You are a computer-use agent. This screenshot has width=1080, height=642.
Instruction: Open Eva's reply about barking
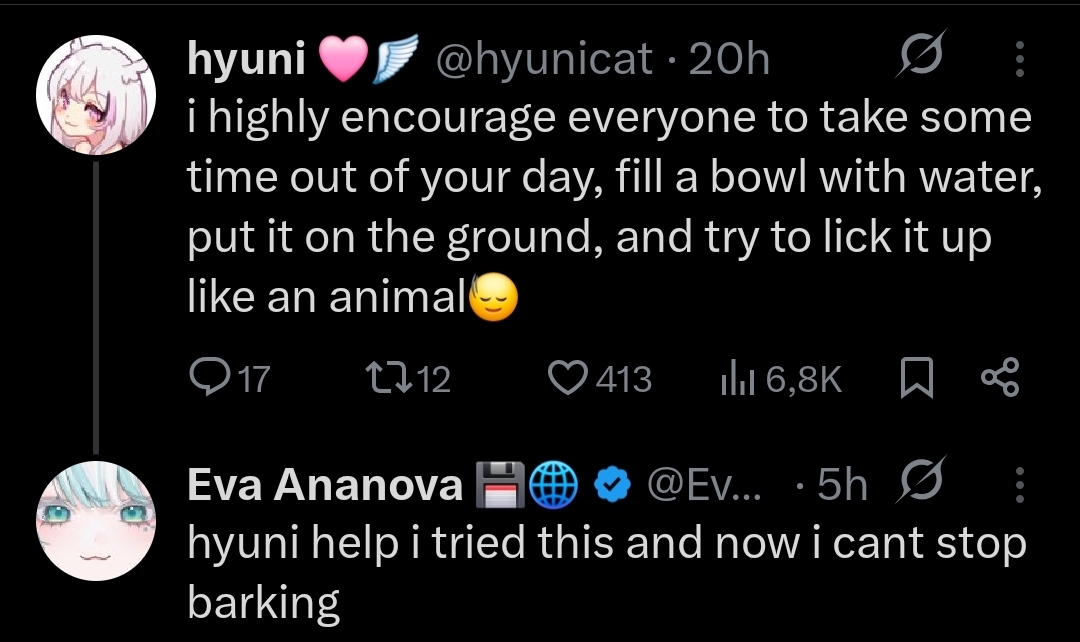click(600, 572)
